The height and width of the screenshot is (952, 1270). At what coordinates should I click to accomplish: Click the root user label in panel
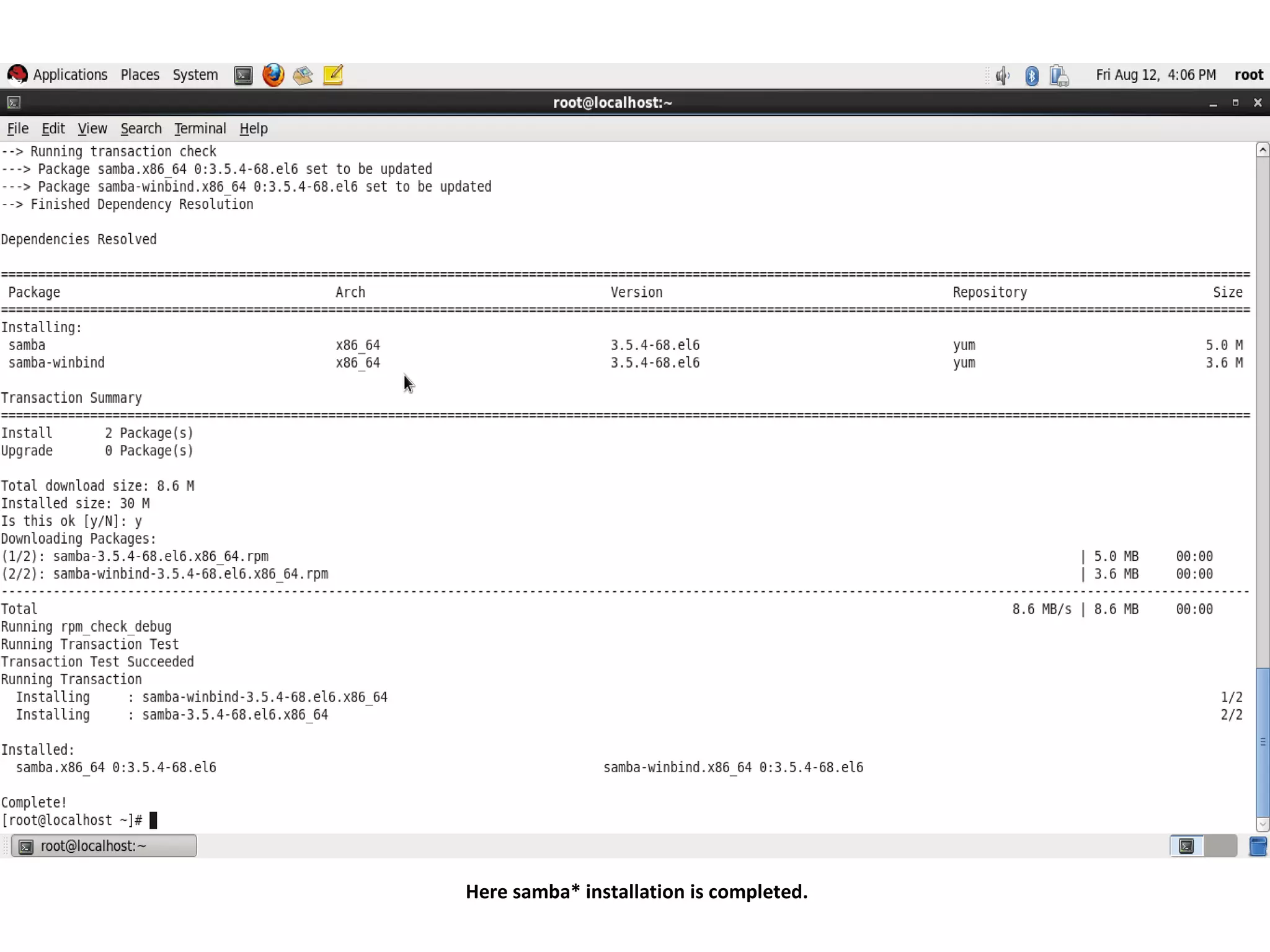pyautogui.click(x=1248, y=75)
